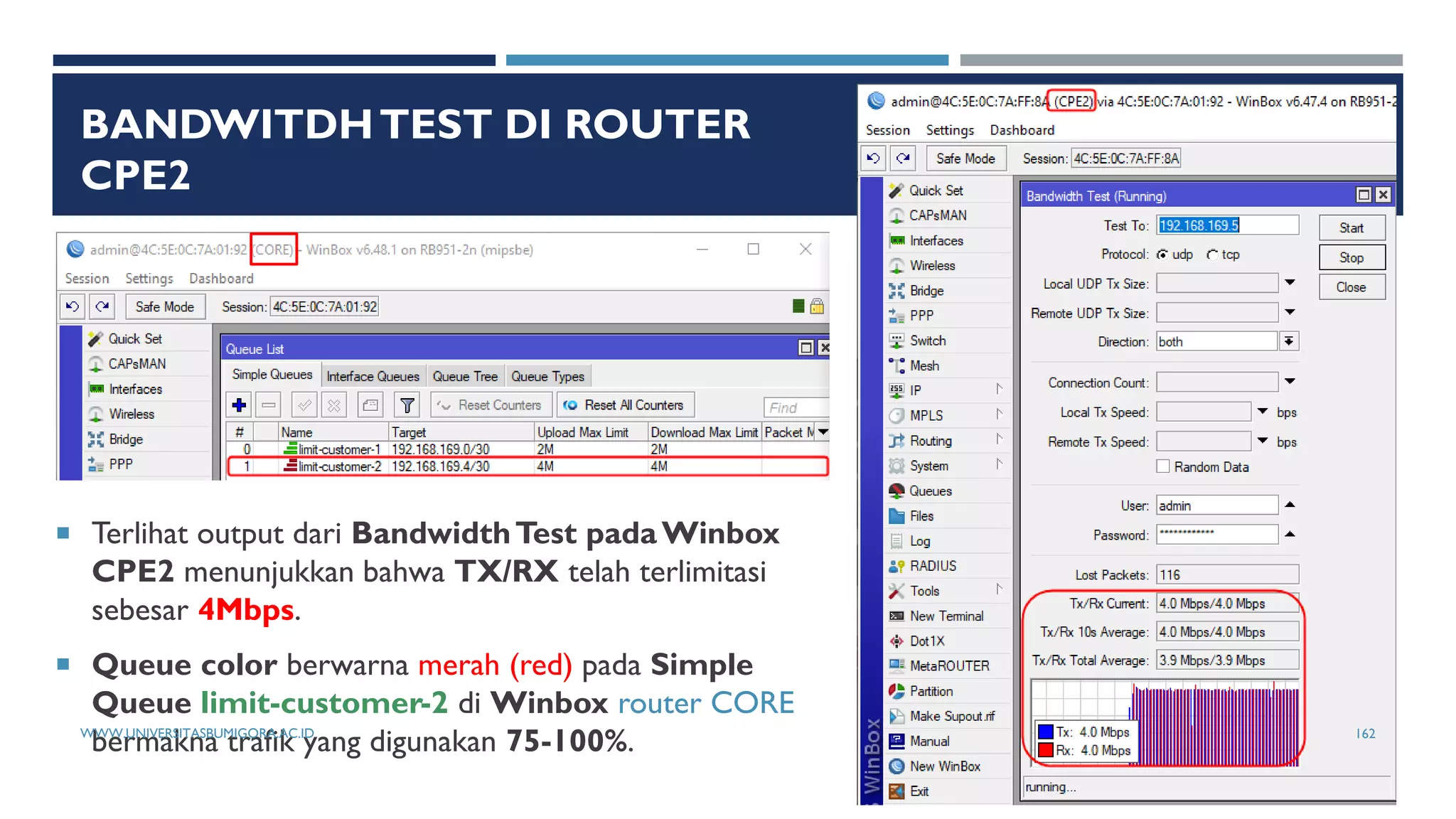Click the Find box in Queue List
Image resolution: width=1456 pixels, height=819 pixels.
(796, 407)
